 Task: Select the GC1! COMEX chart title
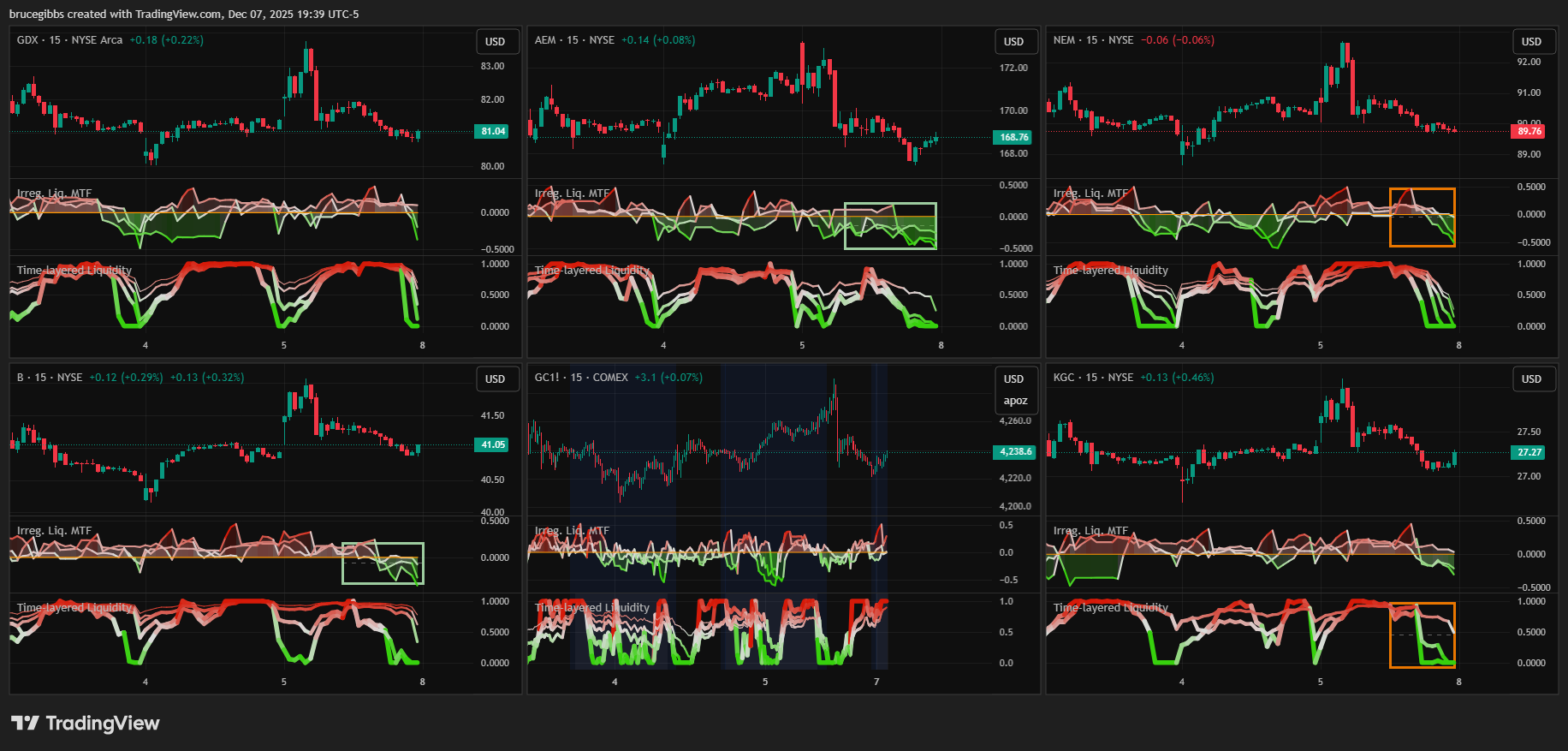[x=581, y=378]
